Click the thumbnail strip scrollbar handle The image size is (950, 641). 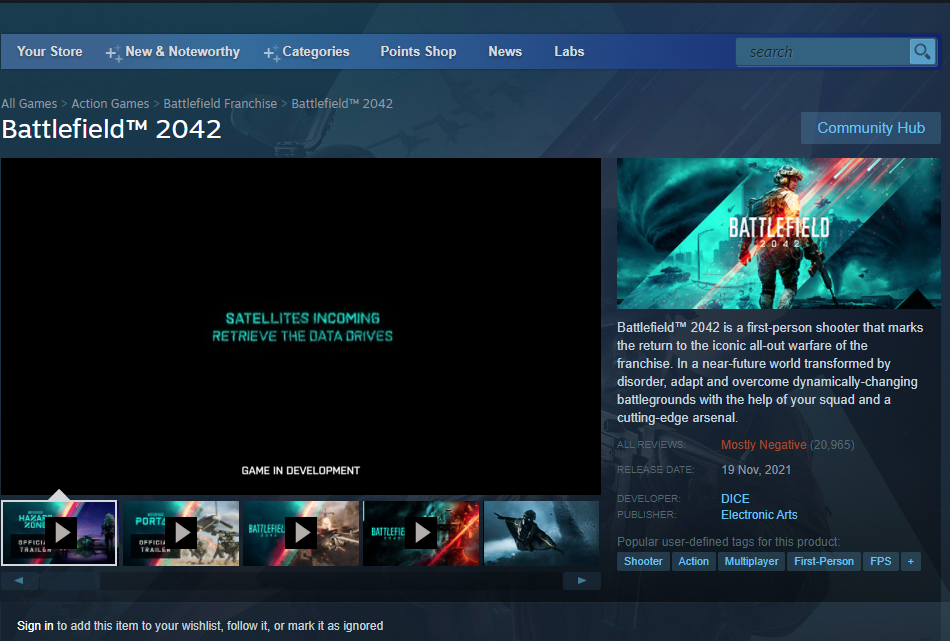pos(70,580)
